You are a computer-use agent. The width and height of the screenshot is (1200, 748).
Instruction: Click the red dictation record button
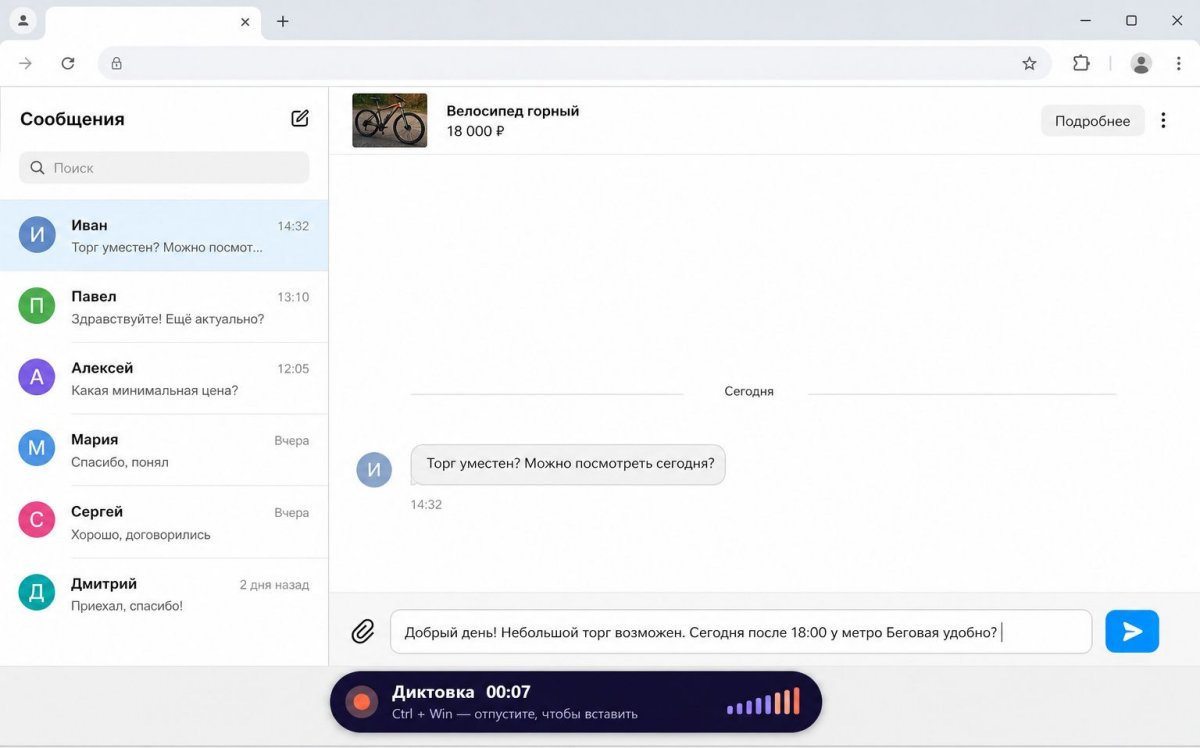[361, 702]
